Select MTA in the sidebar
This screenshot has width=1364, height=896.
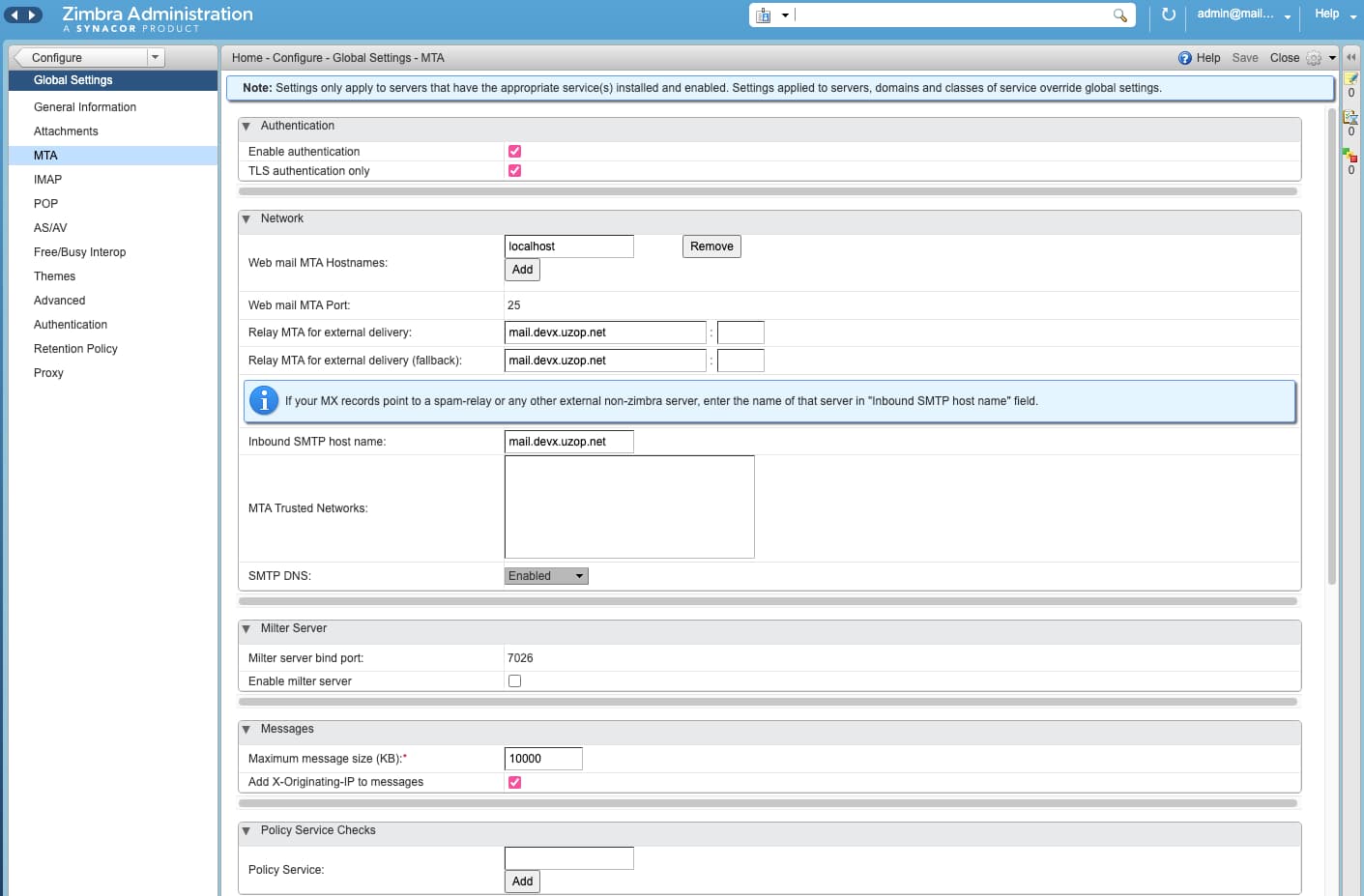[x=112, y=156]
